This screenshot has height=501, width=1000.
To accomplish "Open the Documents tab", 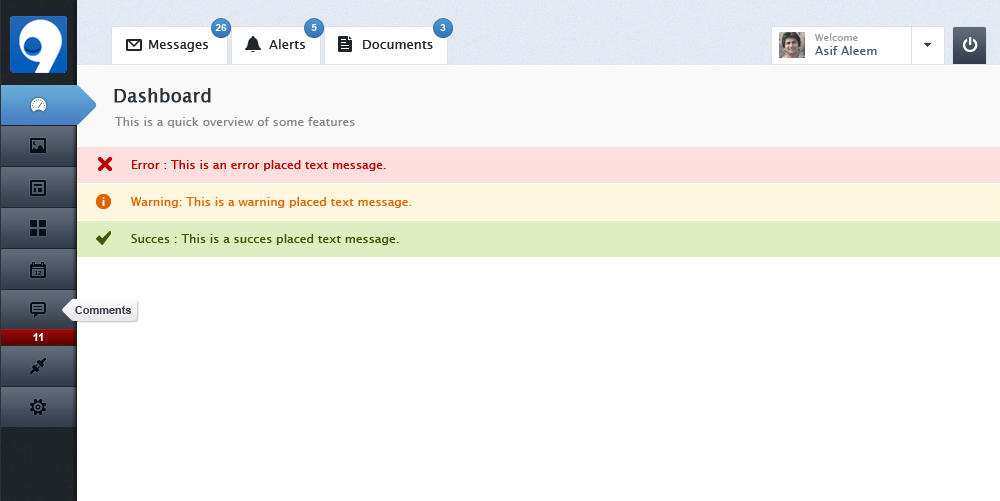I will point(386,45).
